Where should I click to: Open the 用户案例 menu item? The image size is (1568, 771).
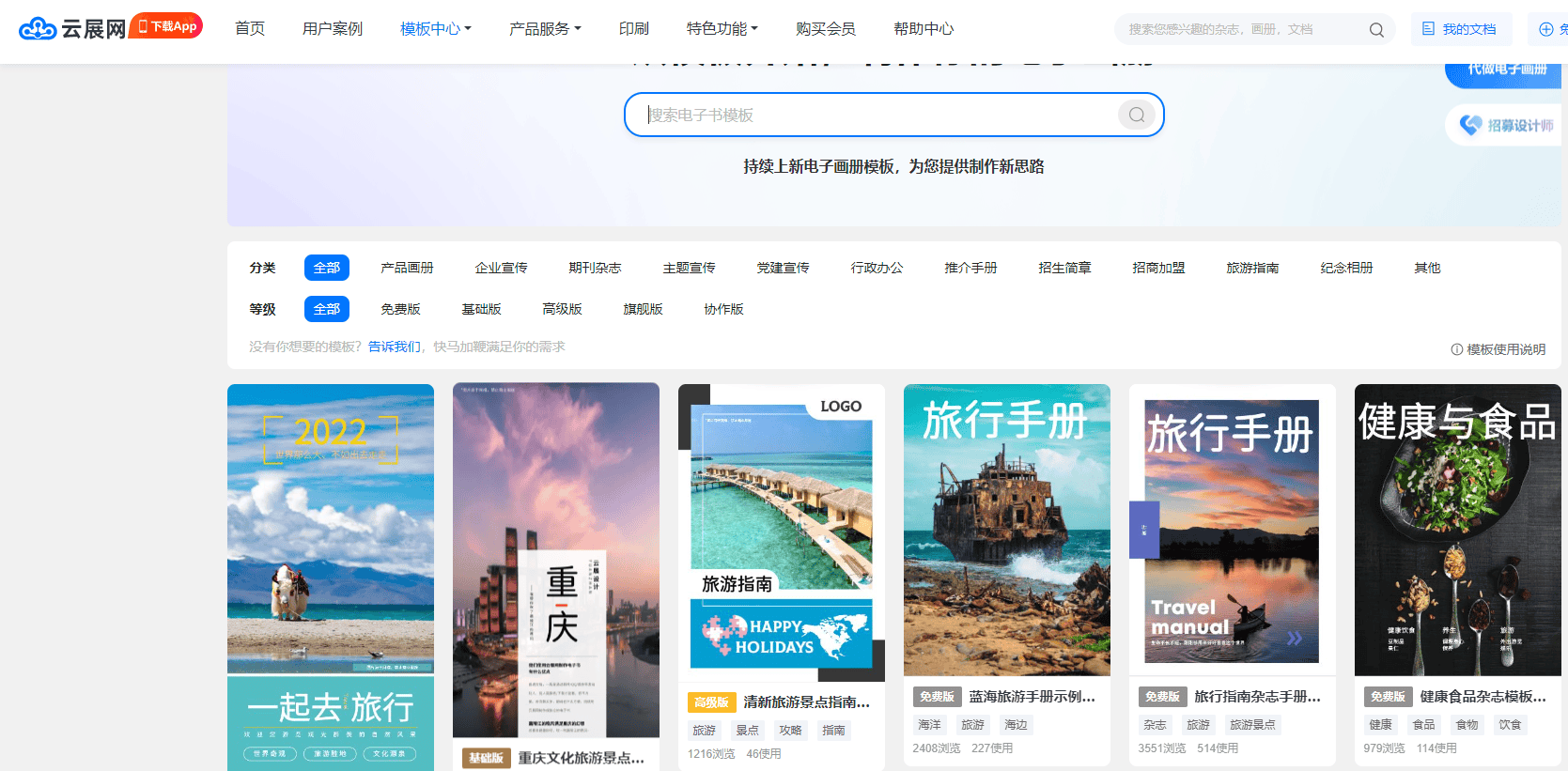333,29
